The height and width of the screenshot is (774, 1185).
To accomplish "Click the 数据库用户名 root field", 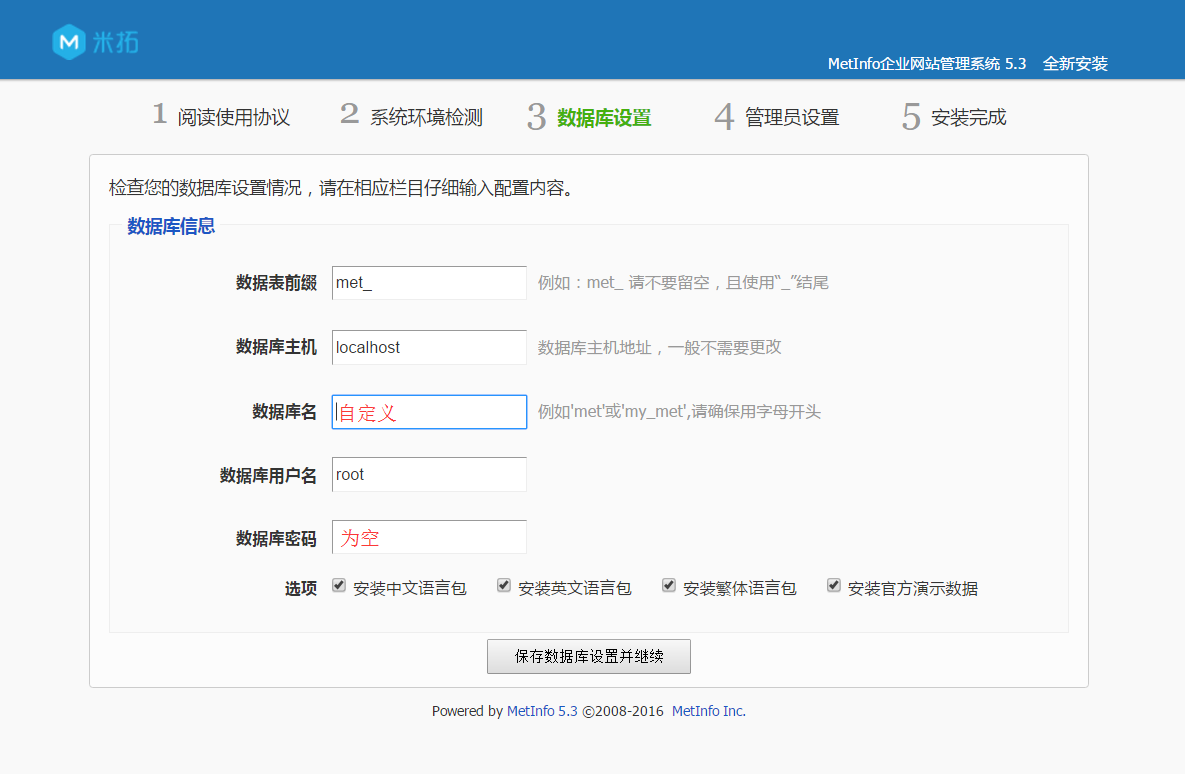I will pyautogui.click(x=429, y=475).
